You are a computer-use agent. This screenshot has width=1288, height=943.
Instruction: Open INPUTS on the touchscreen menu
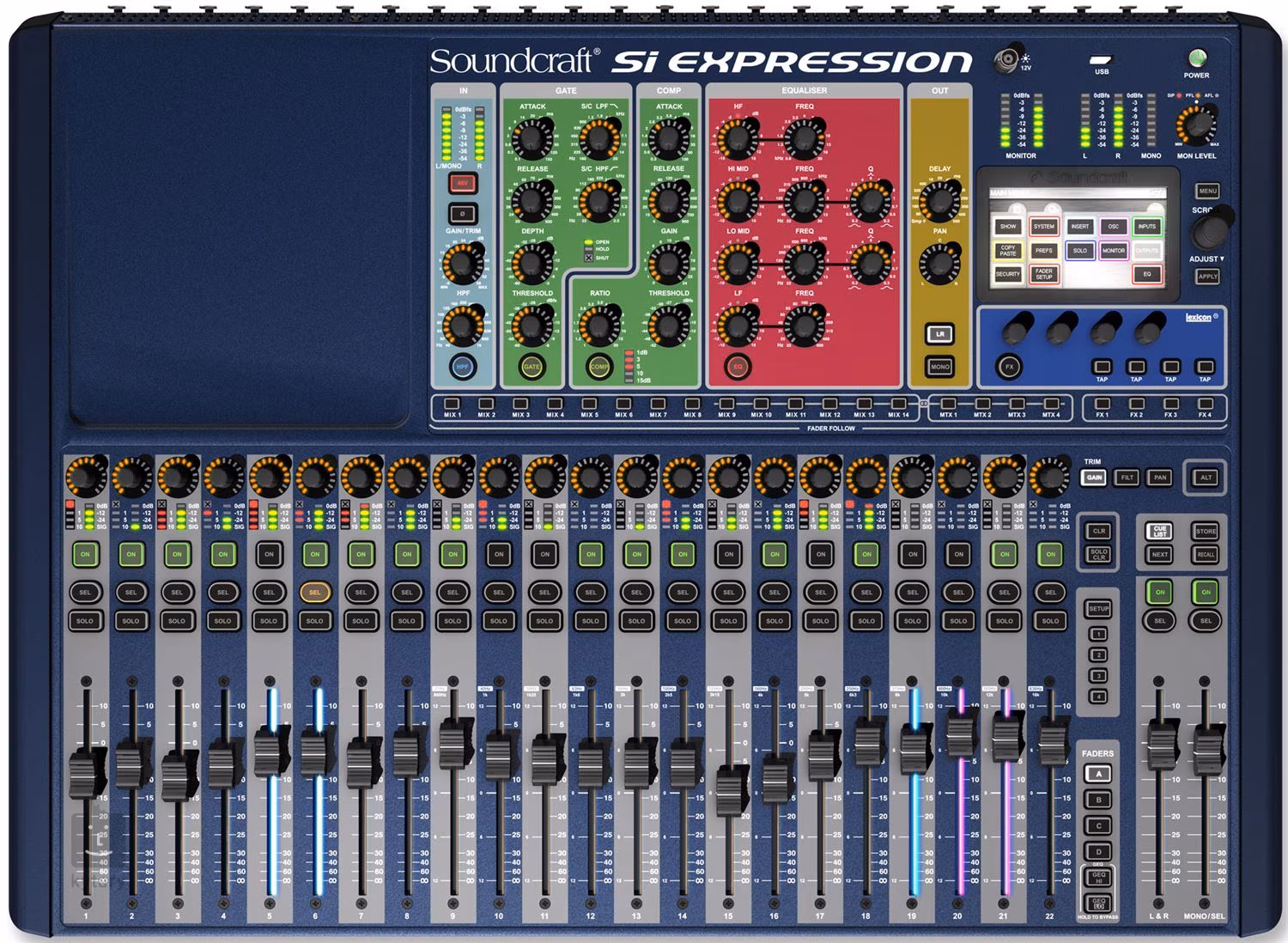[1146, 227]
